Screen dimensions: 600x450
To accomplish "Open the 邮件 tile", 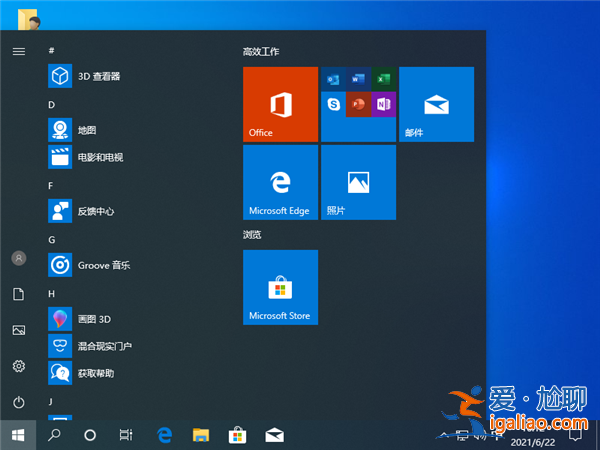I will pyautogui.click(x=437, y=104).
